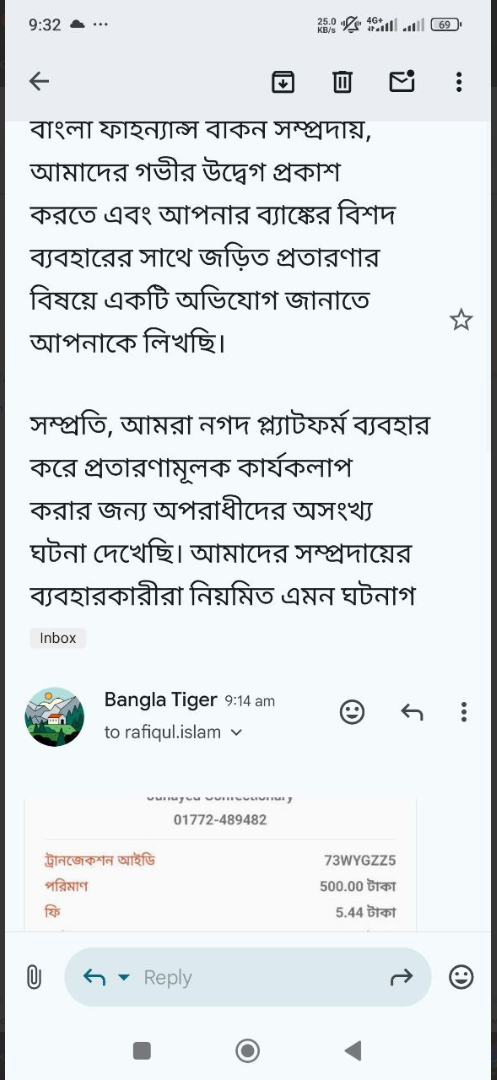497x1080 pixels.
Task: Mark the email as unread
Action: (x=402, y=81)
